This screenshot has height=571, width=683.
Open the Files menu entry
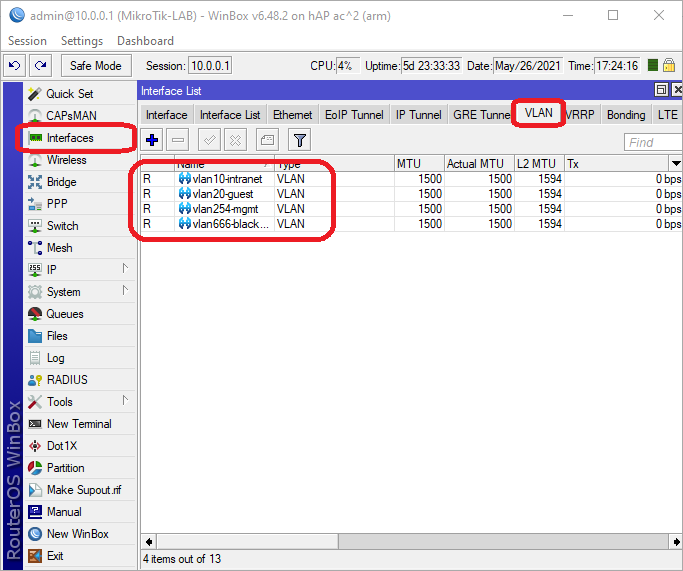point(80,336)
